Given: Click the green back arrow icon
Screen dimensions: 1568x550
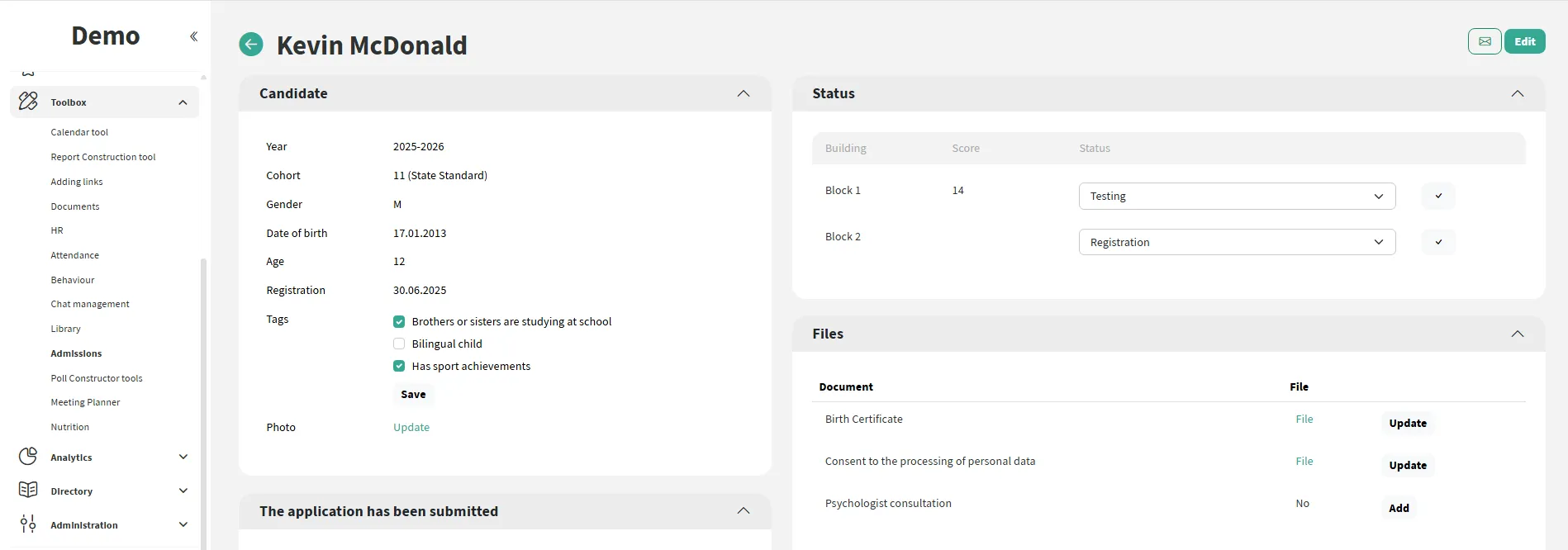Looking at the screenshot, I should 251,45.
